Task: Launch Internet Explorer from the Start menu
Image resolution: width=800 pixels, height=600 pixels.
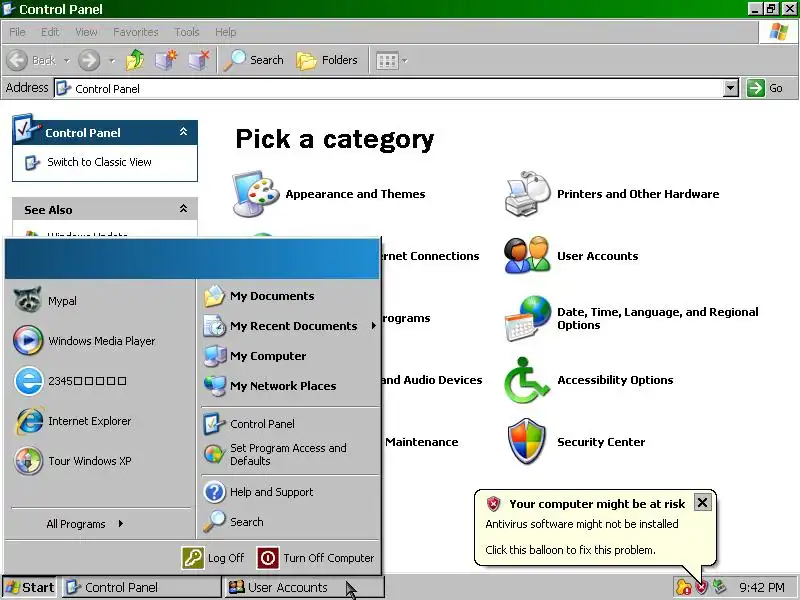Action: (x=99, y=421)
